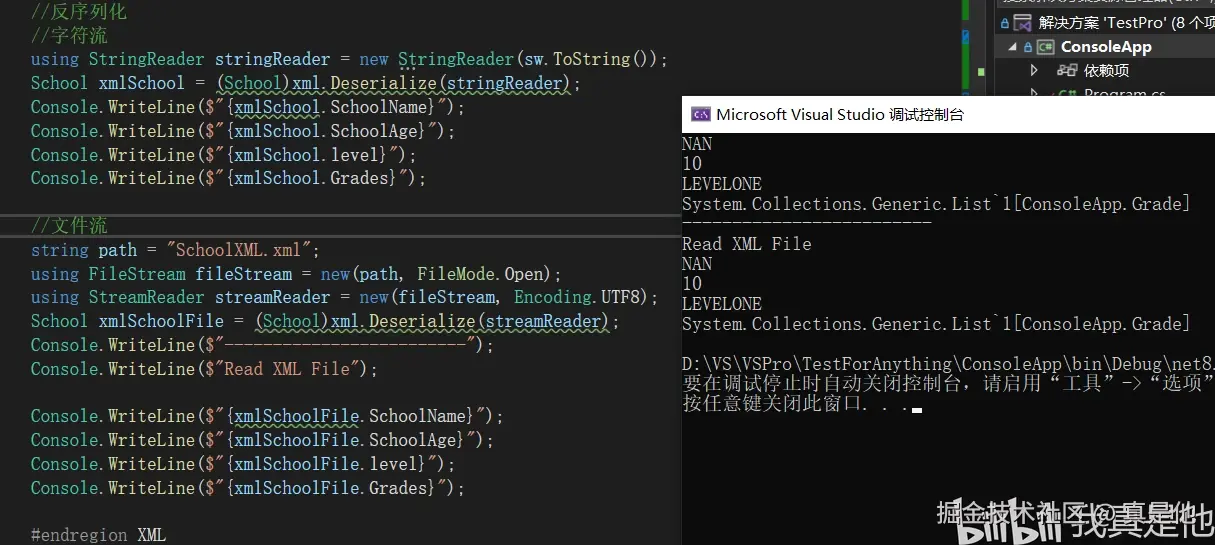Click the //反序列化 comment line
The width and height of the screenshot is (1215, 545).
(x=79, y=12)
